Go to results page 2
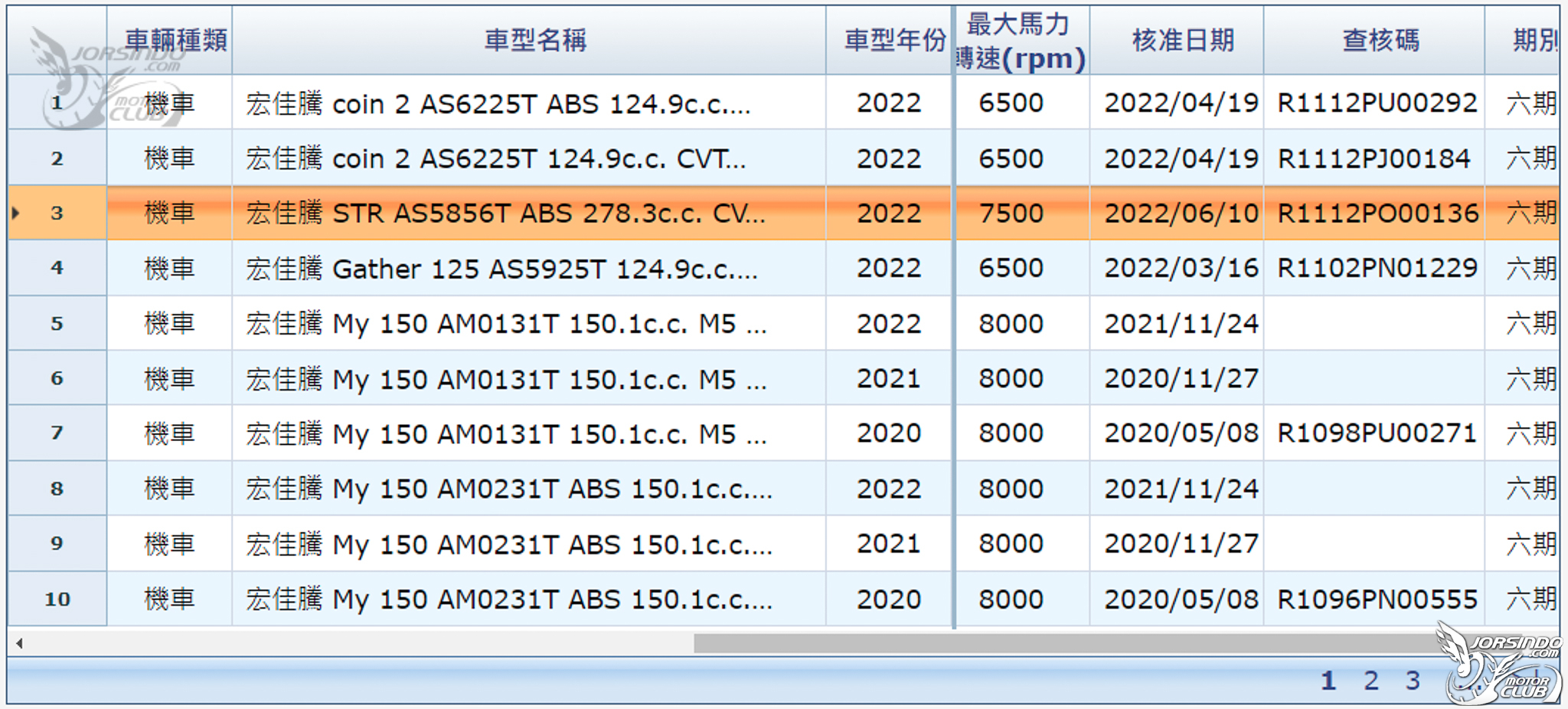 pyautogui.click(x=1371, y=680)
